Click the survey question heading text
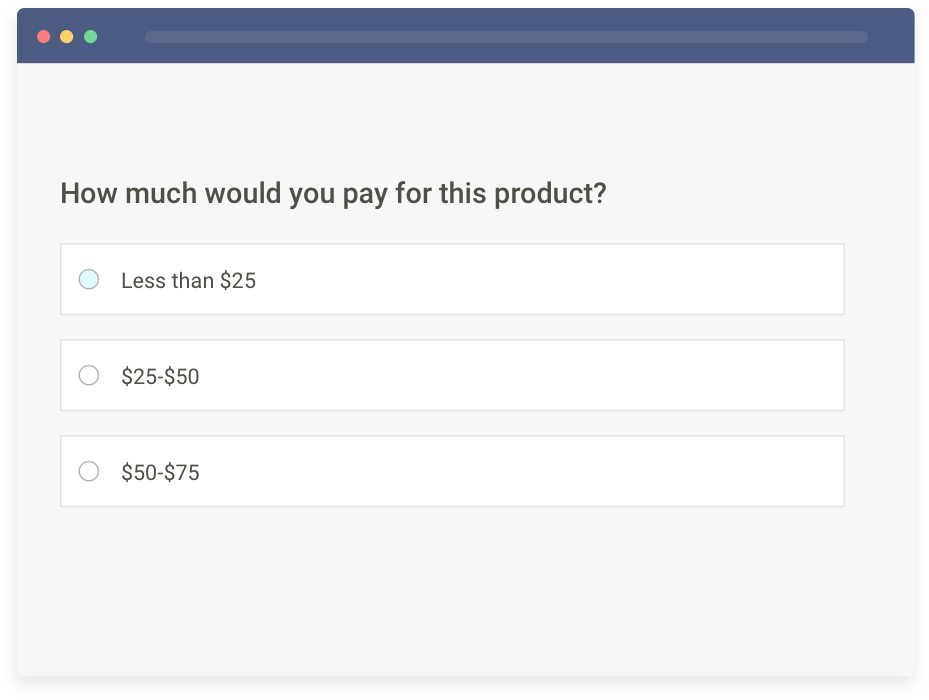 pos(333,193)
